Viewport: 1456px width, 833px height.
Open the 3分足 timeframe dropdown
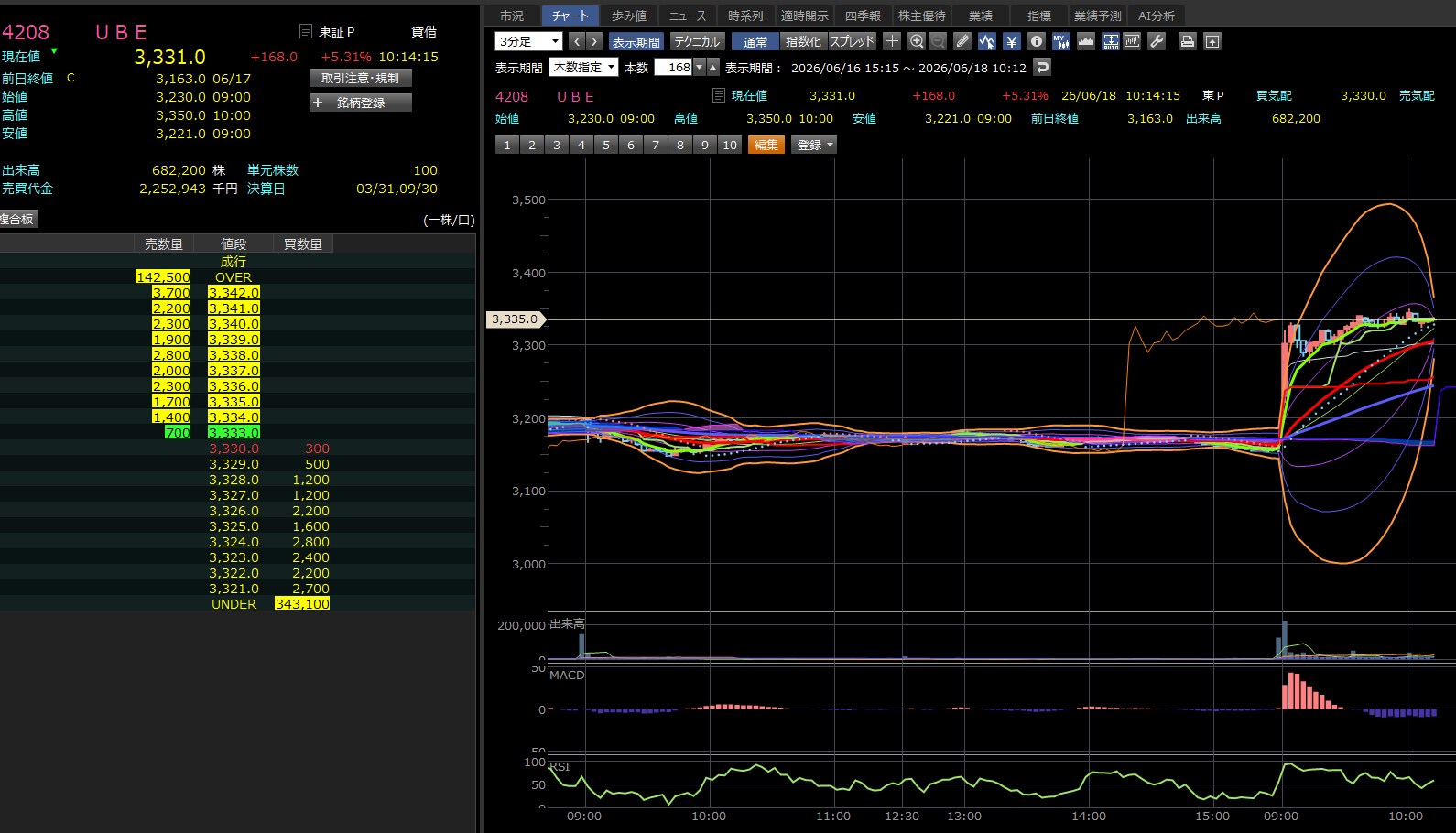529,41
